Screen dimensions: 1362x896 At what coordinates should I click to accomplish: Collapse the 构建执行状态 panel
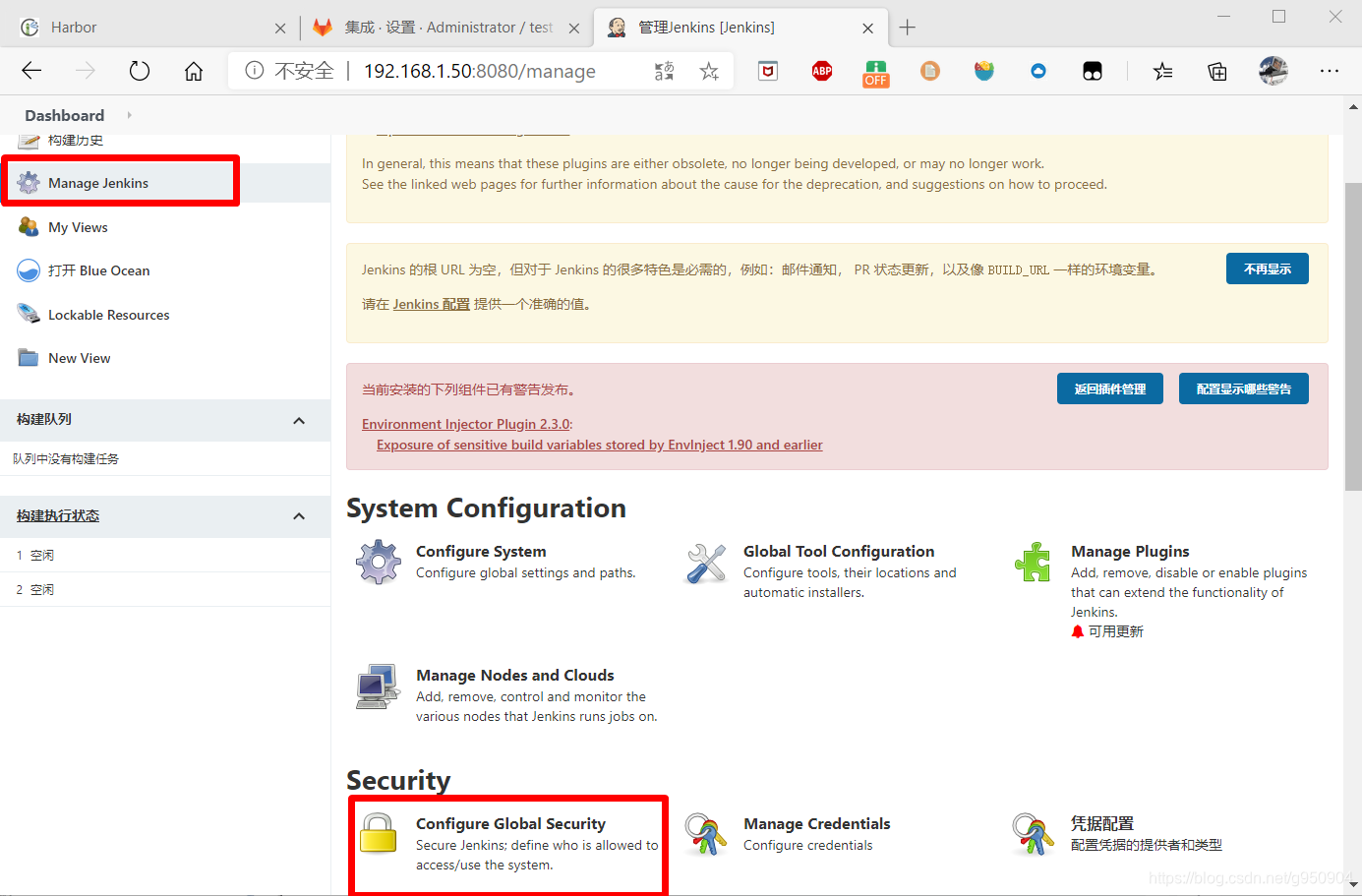(x=299, y=516)
